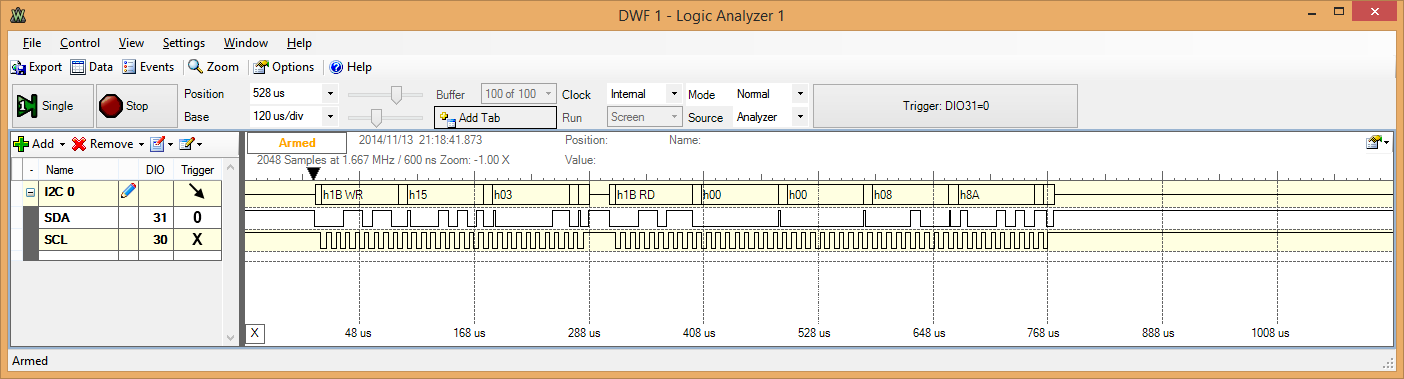Click the I2C 0 bus name
Image resolution: width=1404 pixels, height=379 pixels.
[59, 192]
